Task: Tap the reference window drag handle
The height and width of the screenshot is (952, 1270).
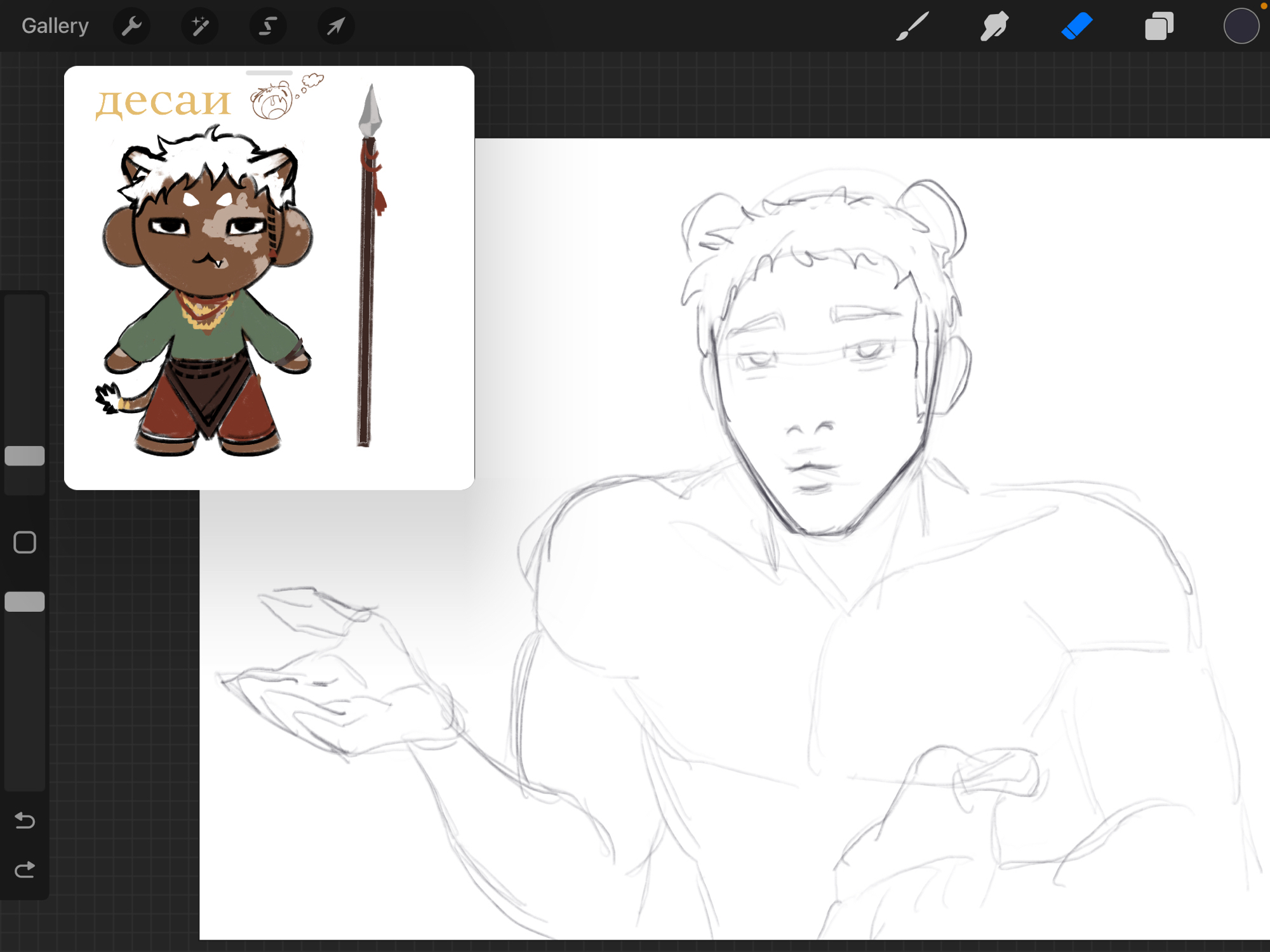Action: (269, 73)
